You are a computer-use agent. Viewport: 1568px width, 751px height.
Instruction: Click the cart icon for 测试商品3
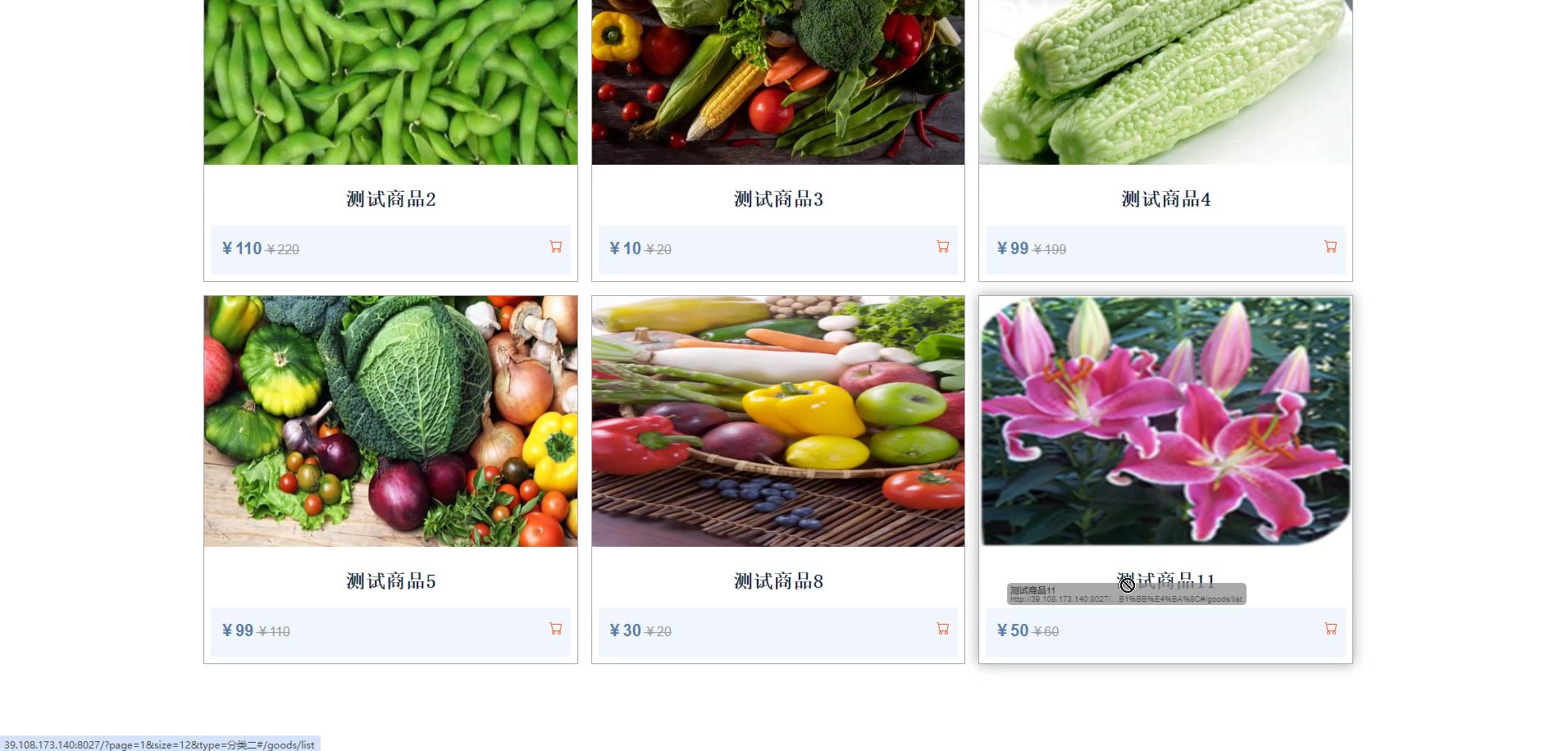click(x=943, y=247)
